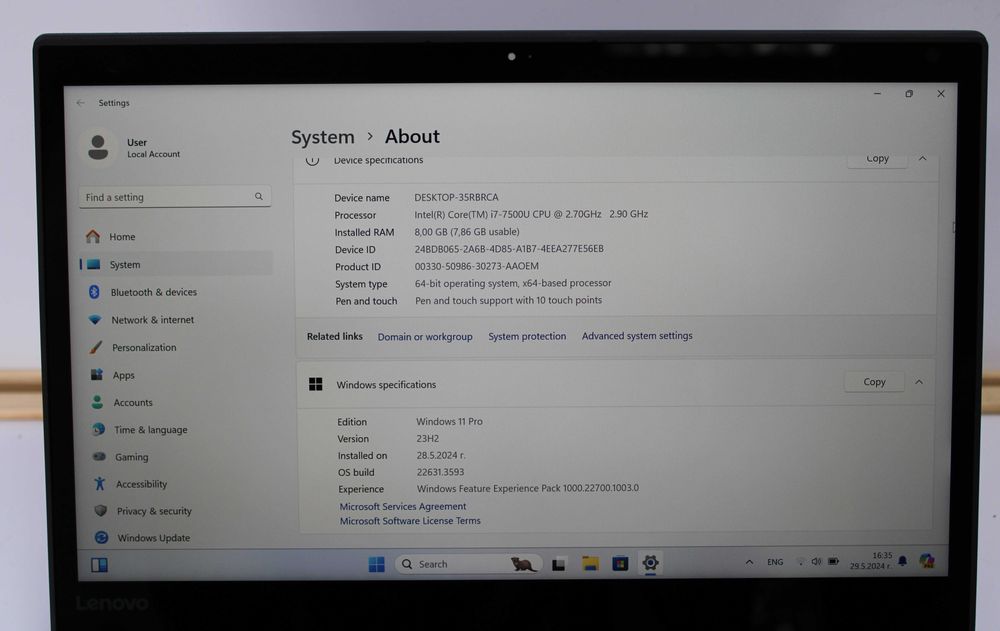Viewport: 1000px width, 631px height.
Task: Open the Windows Start menu
Action: click(x=376, y=564)
